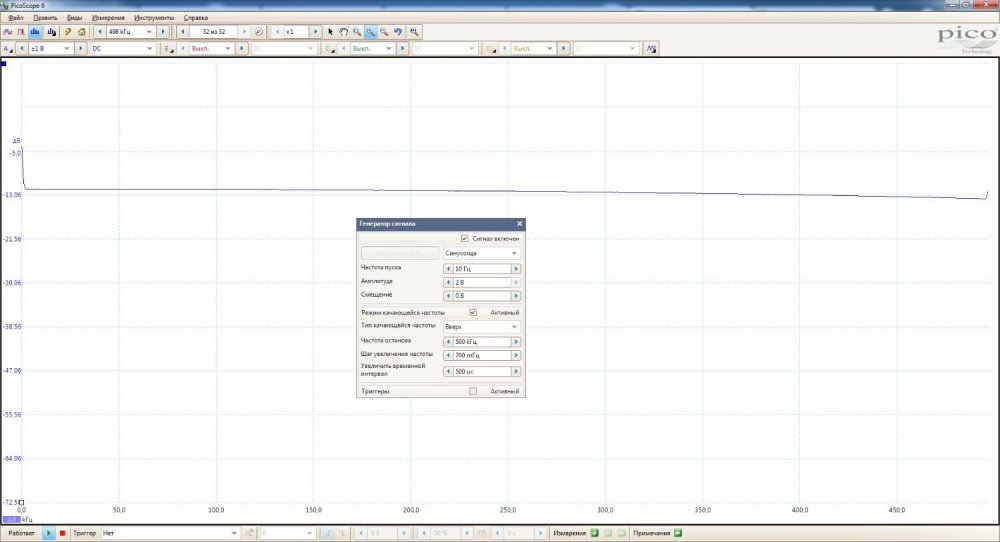Close the signal generator dialog
Screen dimensions: 1000x542
pyautogui.click(x=519, y=224)
